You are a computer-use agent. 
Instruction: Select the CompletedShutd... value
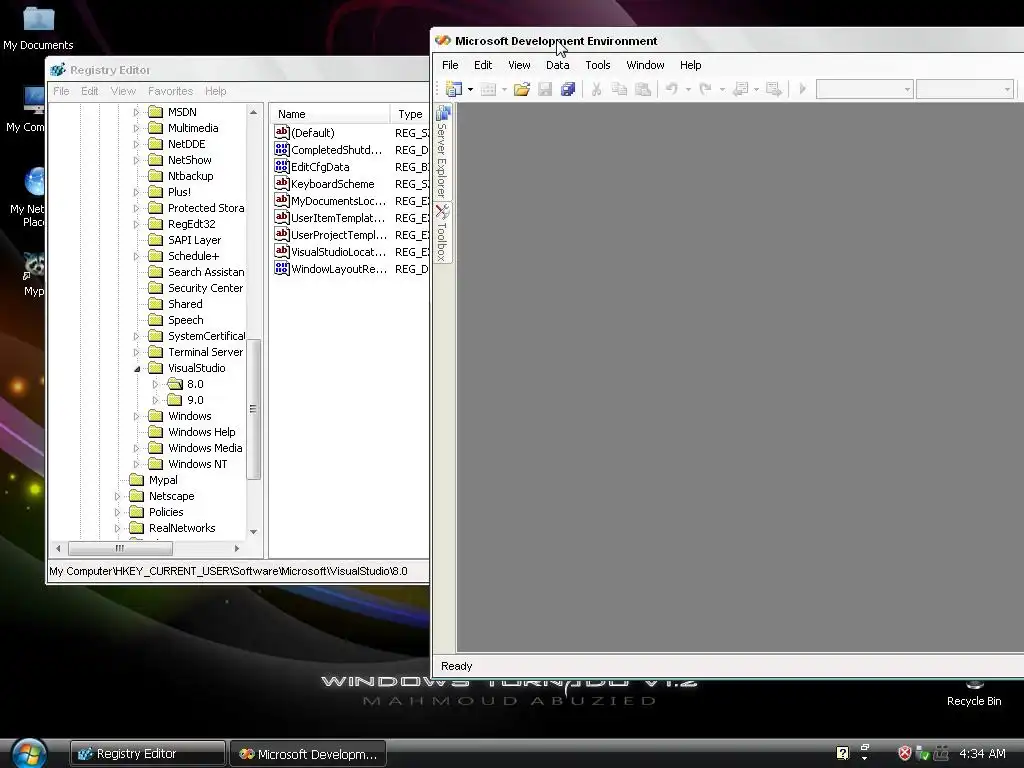pyautogui.click(x=336, y=150)
